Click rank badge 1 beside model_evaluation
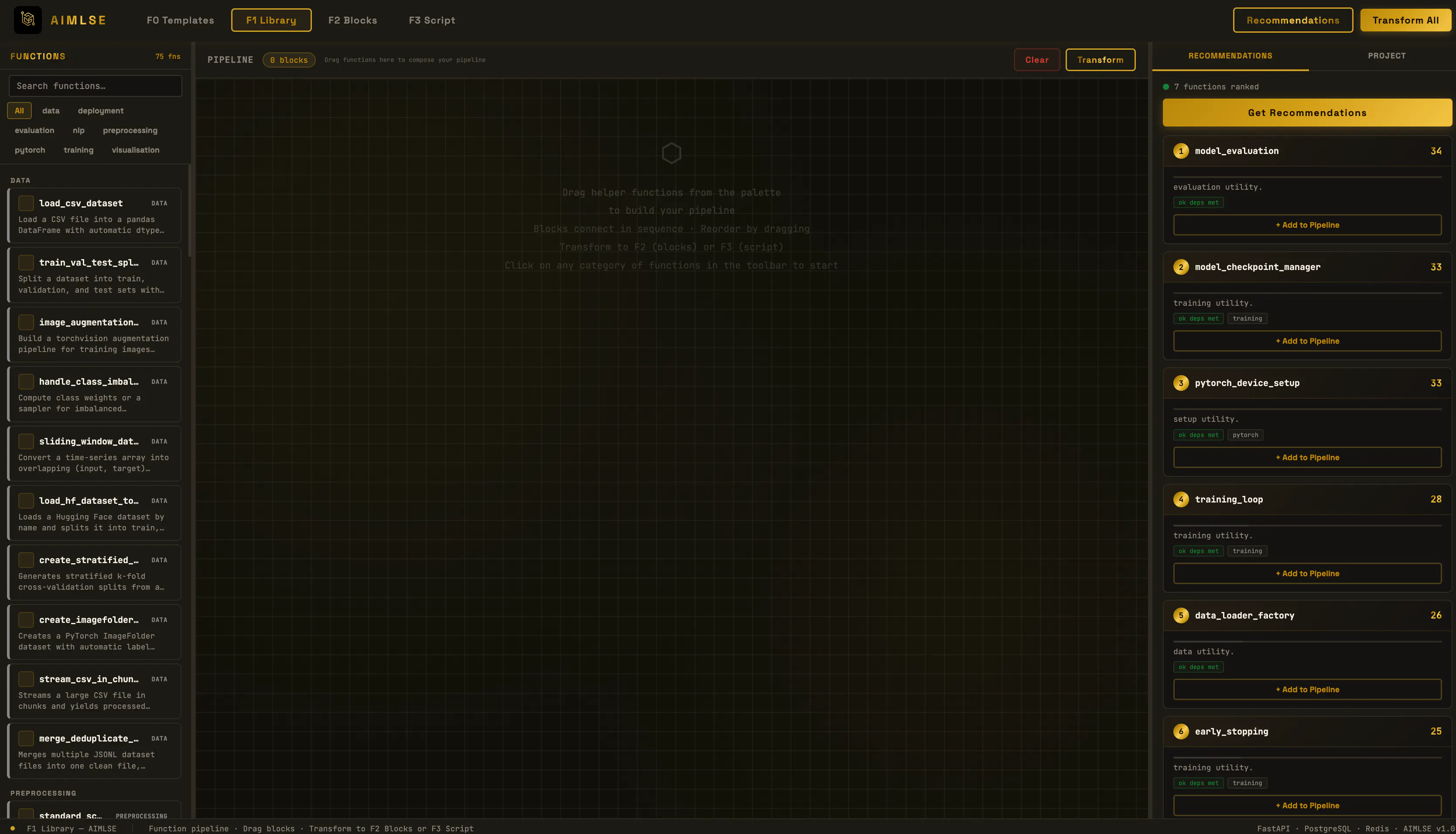 [x=1180, y=150]
